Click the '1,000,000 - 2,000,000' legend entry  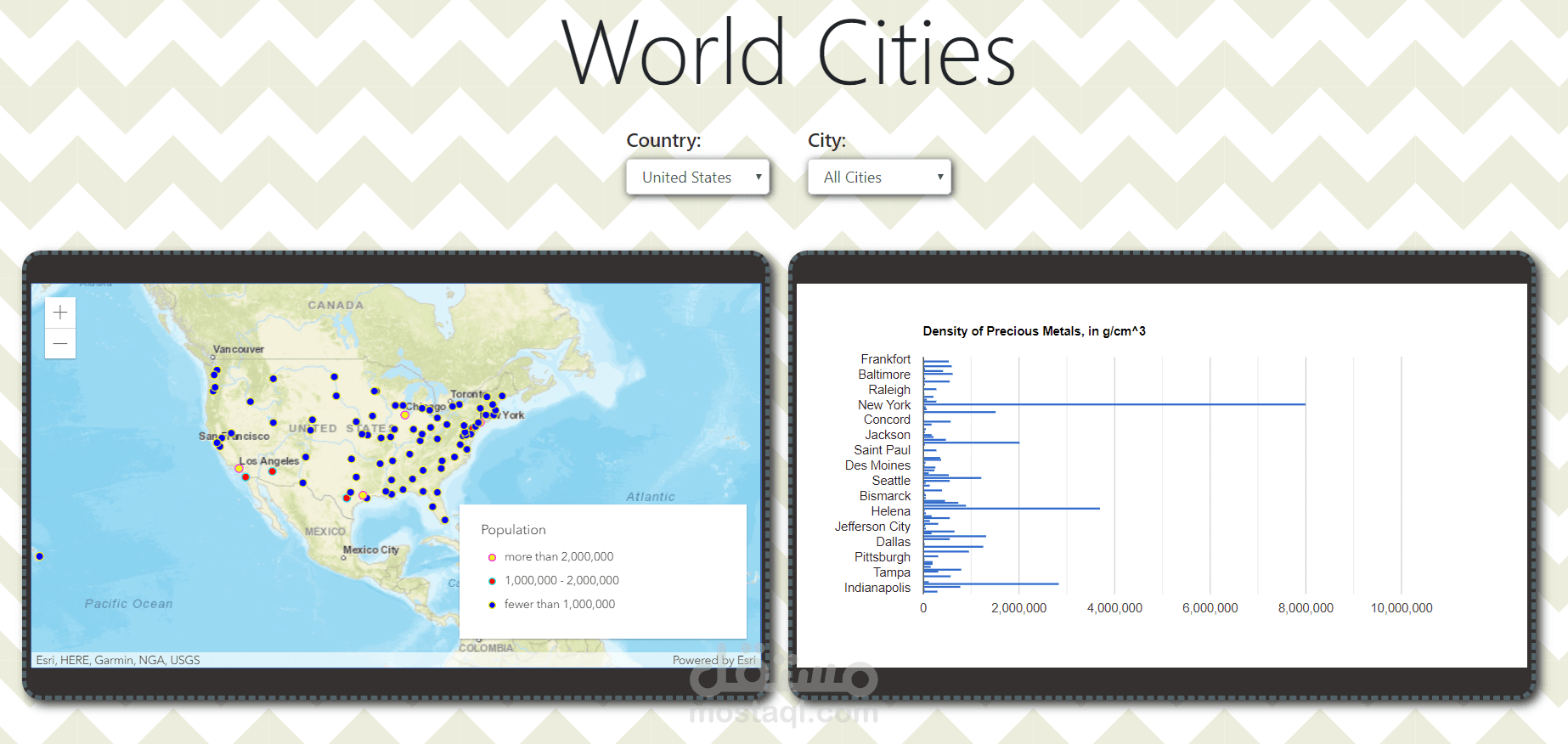pos(561,580)
